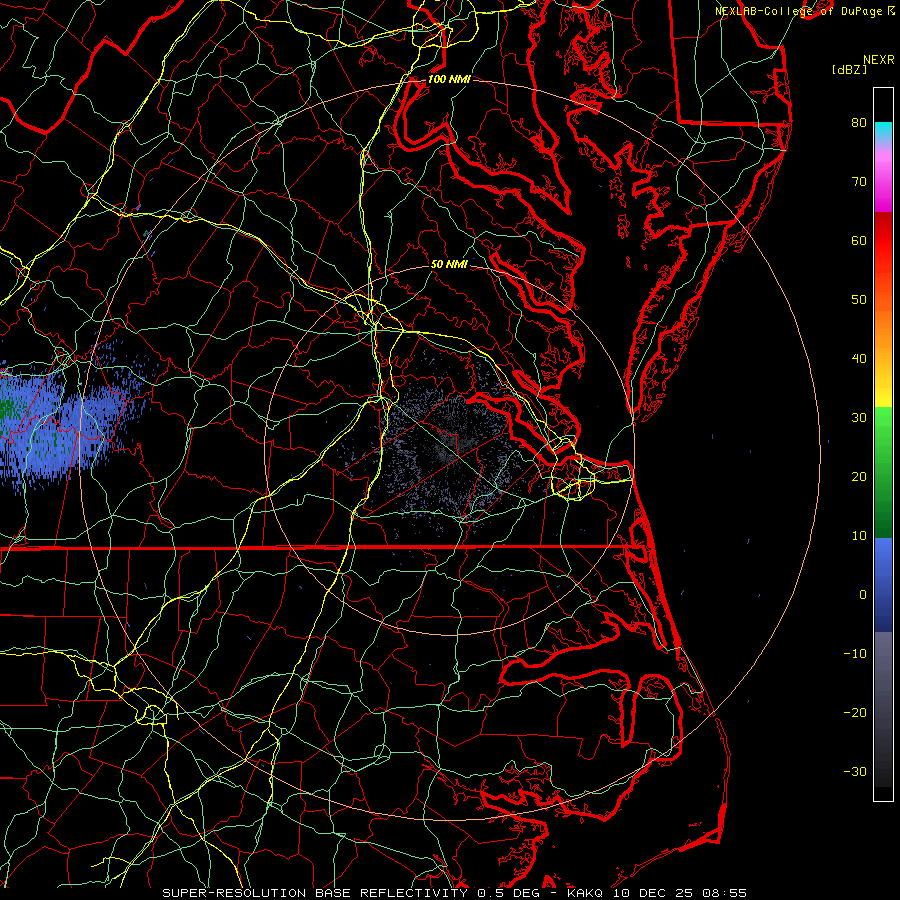The image size is (900, 900).
Task: Click the "[dBZ]" unit label
Action: tap(849, 70)
